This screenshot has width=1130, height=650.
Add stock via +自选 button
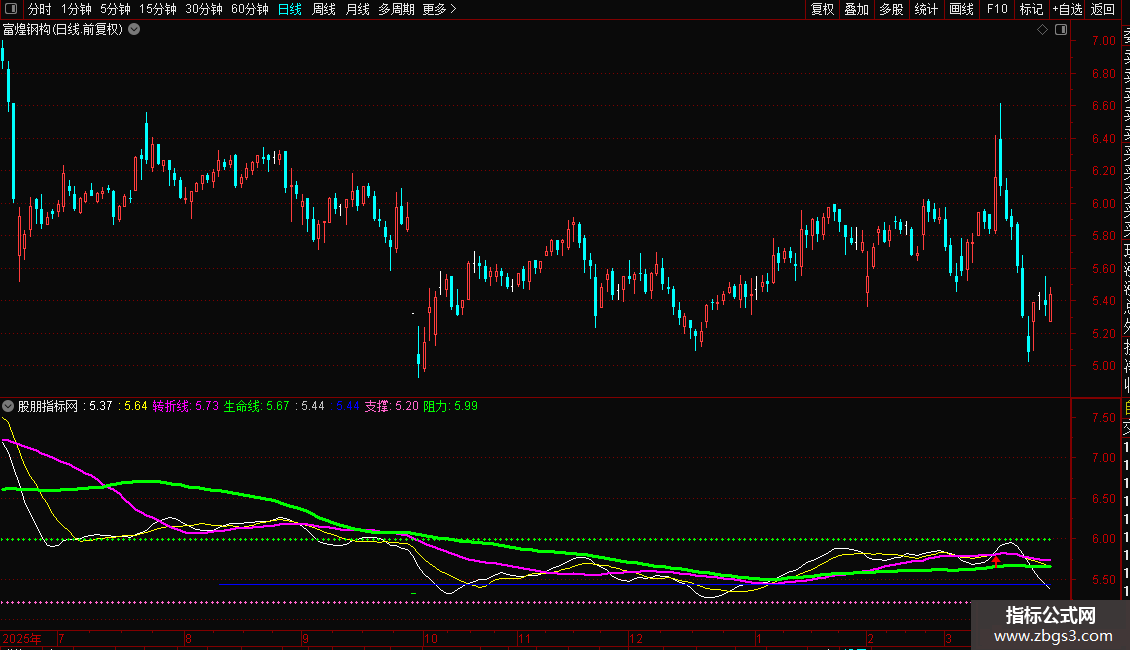[1067, 9]
